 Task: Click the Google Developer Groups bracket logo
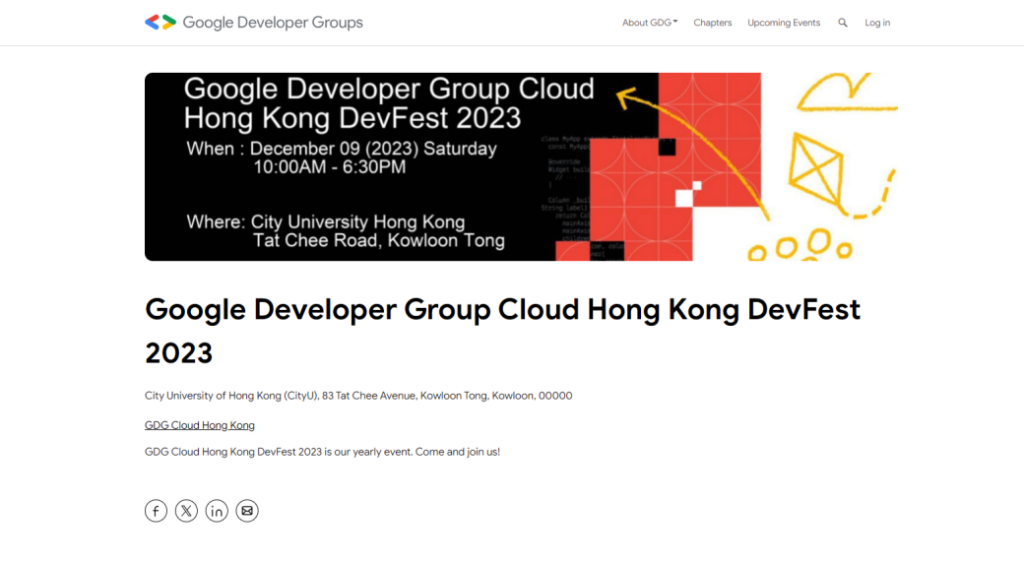pyautogui.click(x=160, y=22)
